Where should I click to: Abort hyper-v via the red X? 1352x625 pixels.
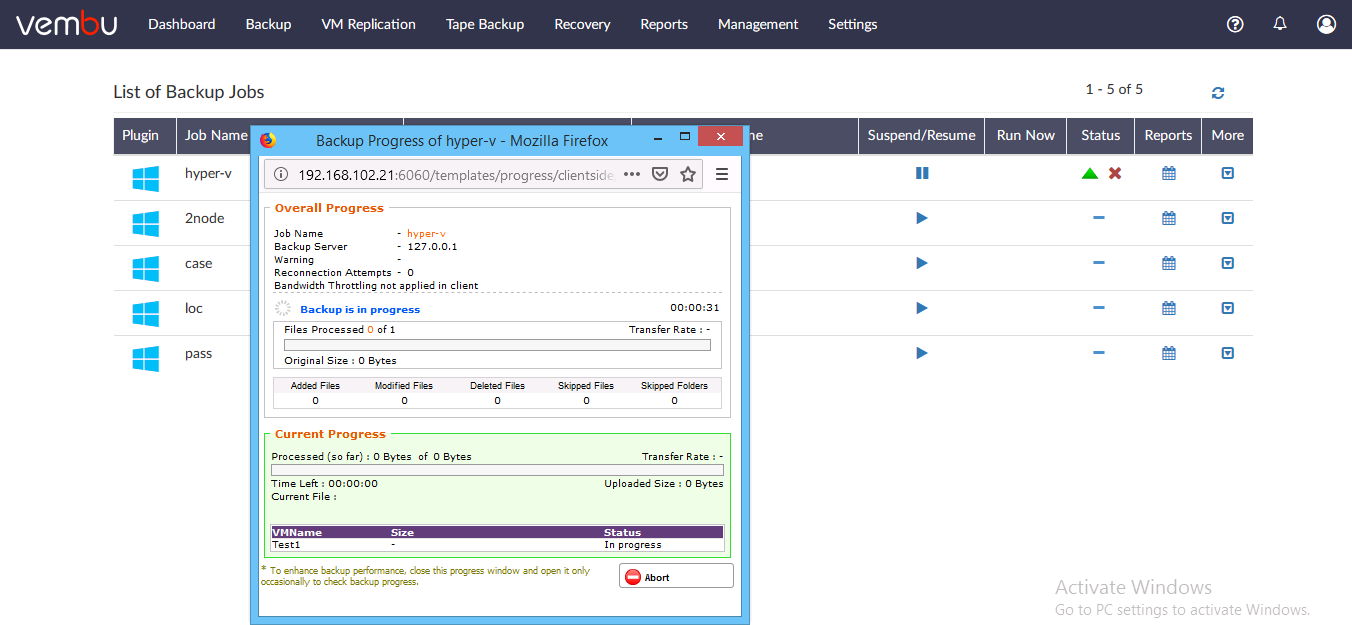pyautogui.click(x=1115, y=173)
